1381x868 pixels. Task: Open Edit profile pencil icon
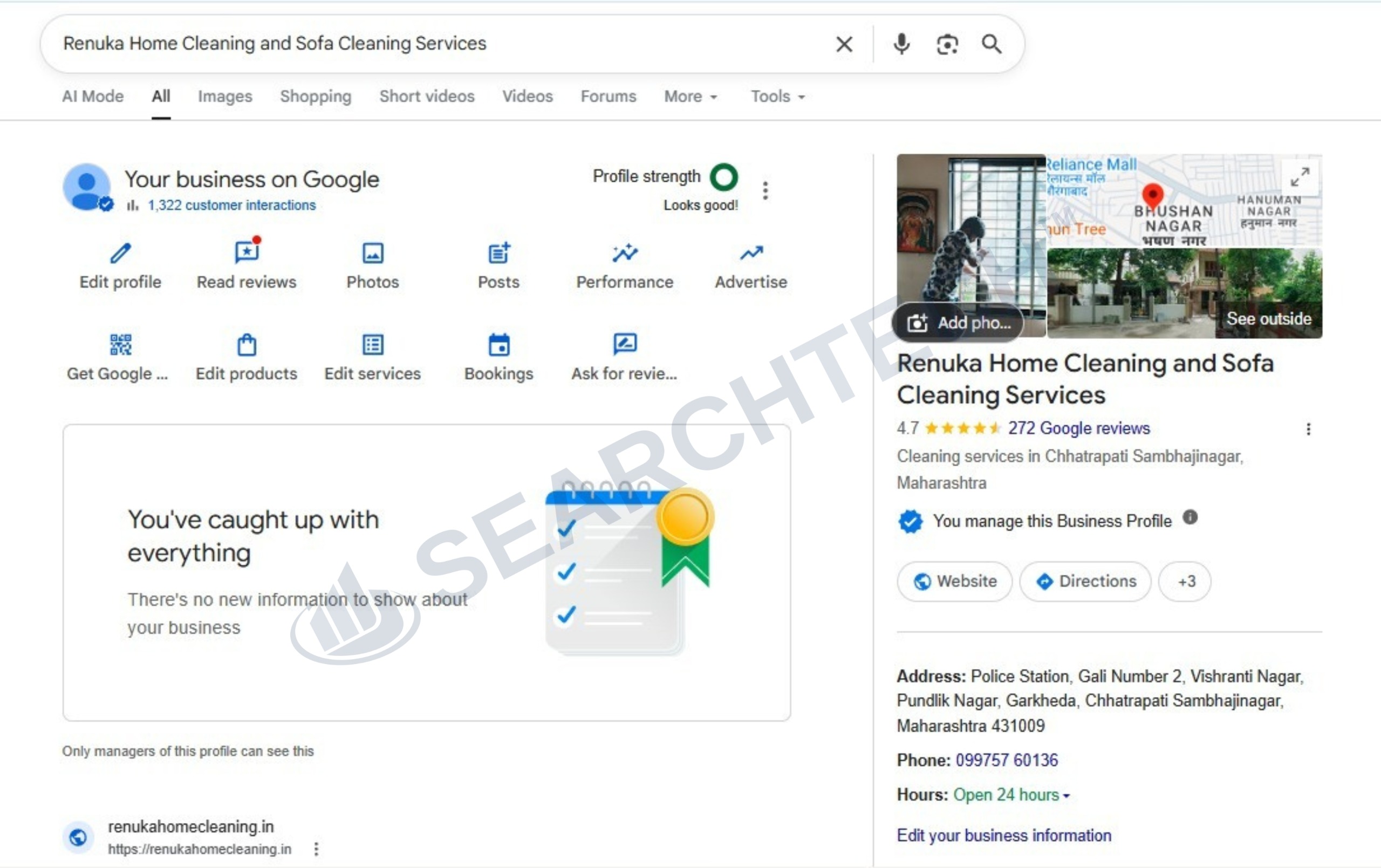(x=120, y=253)
